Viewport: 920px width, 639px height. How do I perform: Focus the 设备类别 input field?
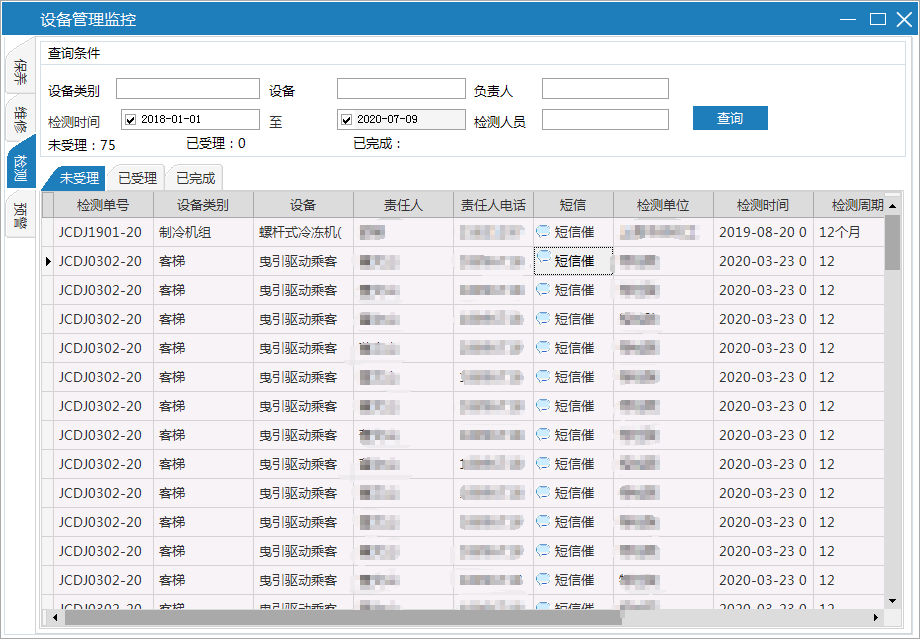tap(188, 89)
